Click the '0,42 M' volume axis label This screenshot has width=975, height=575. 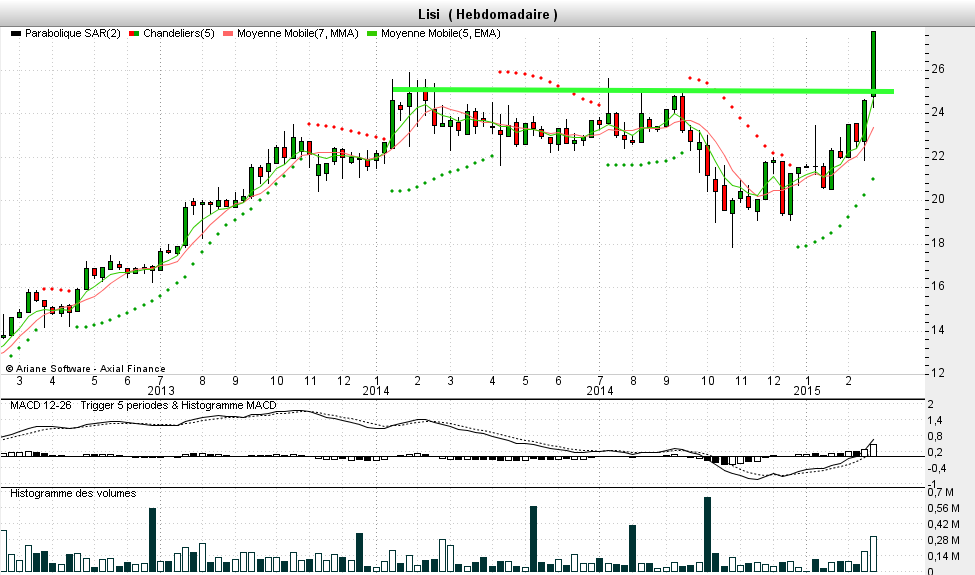943,525
